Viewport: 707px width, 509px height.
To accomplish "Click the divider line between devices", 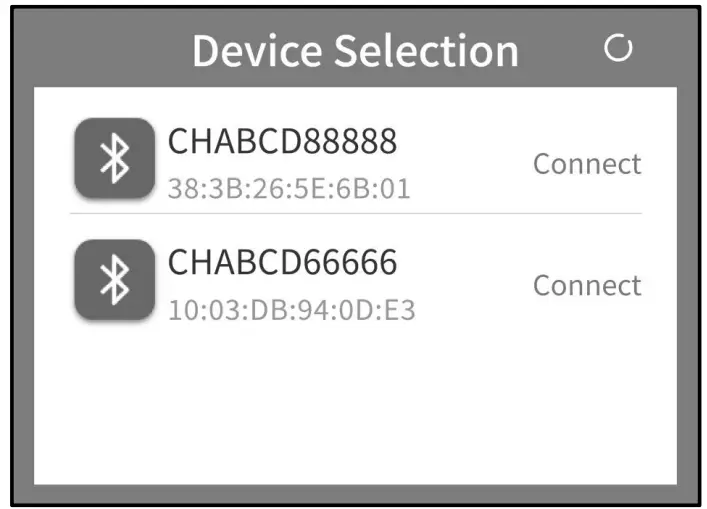I will [x=355, y=214].
